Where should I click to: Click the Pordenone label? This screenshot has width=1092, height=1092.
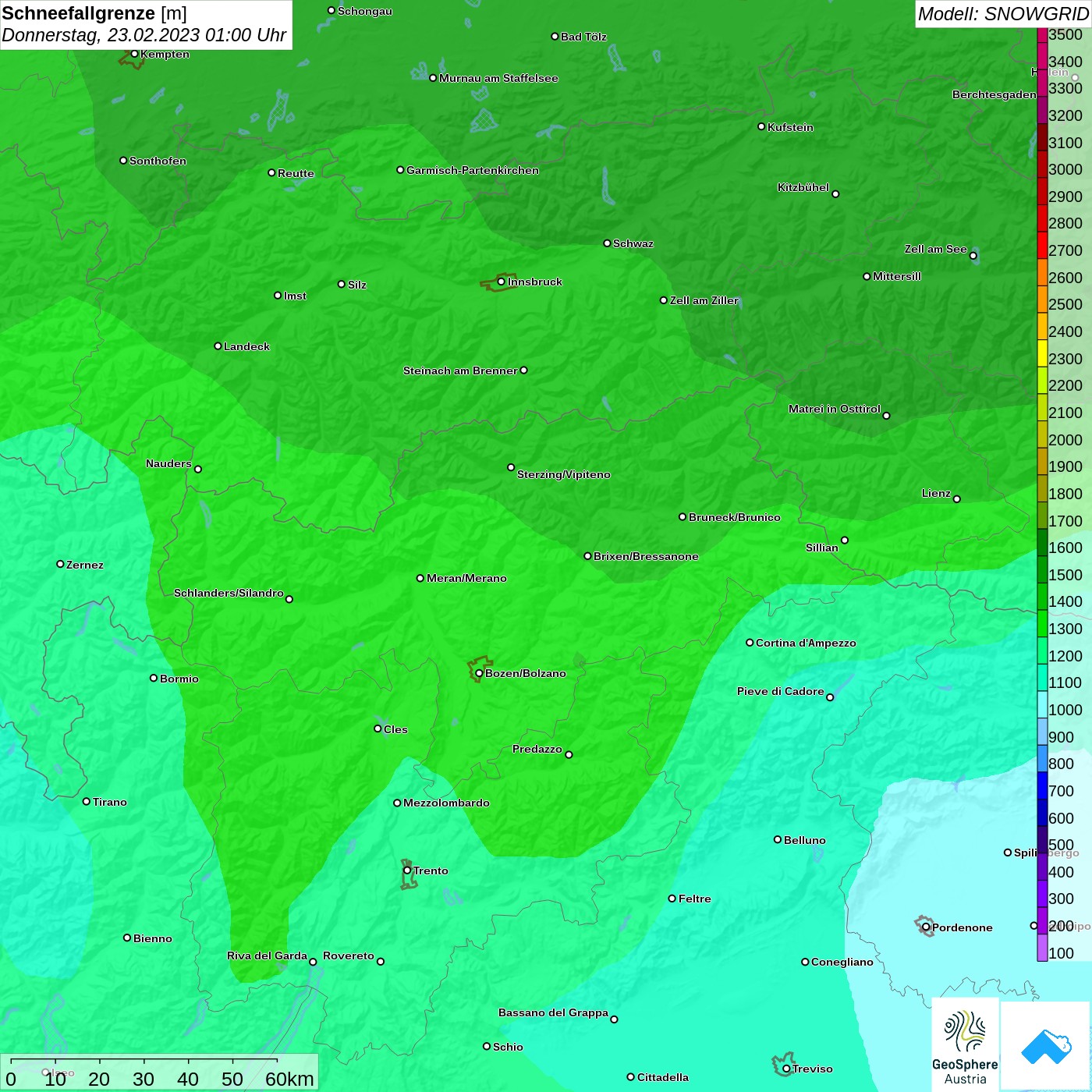pyautogui.click(x=963, y=927)
